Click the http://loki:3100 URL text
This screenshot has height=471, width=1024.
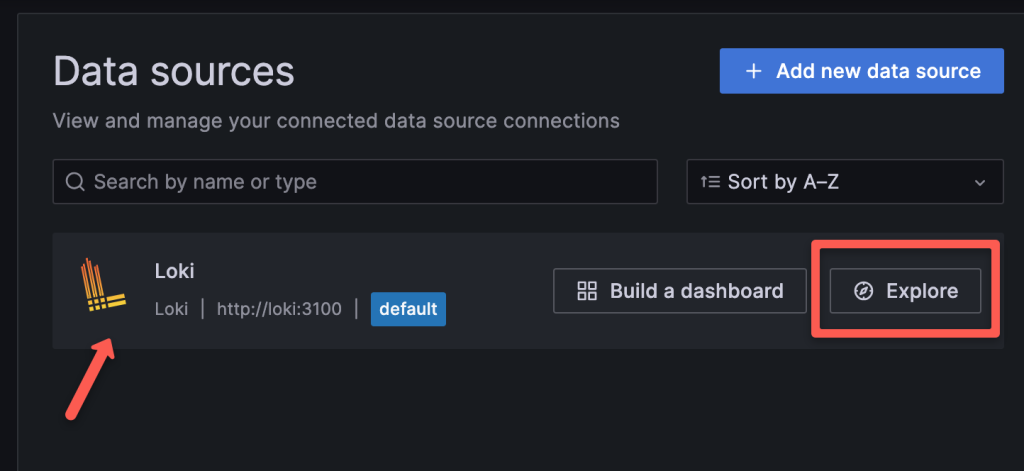279,309
